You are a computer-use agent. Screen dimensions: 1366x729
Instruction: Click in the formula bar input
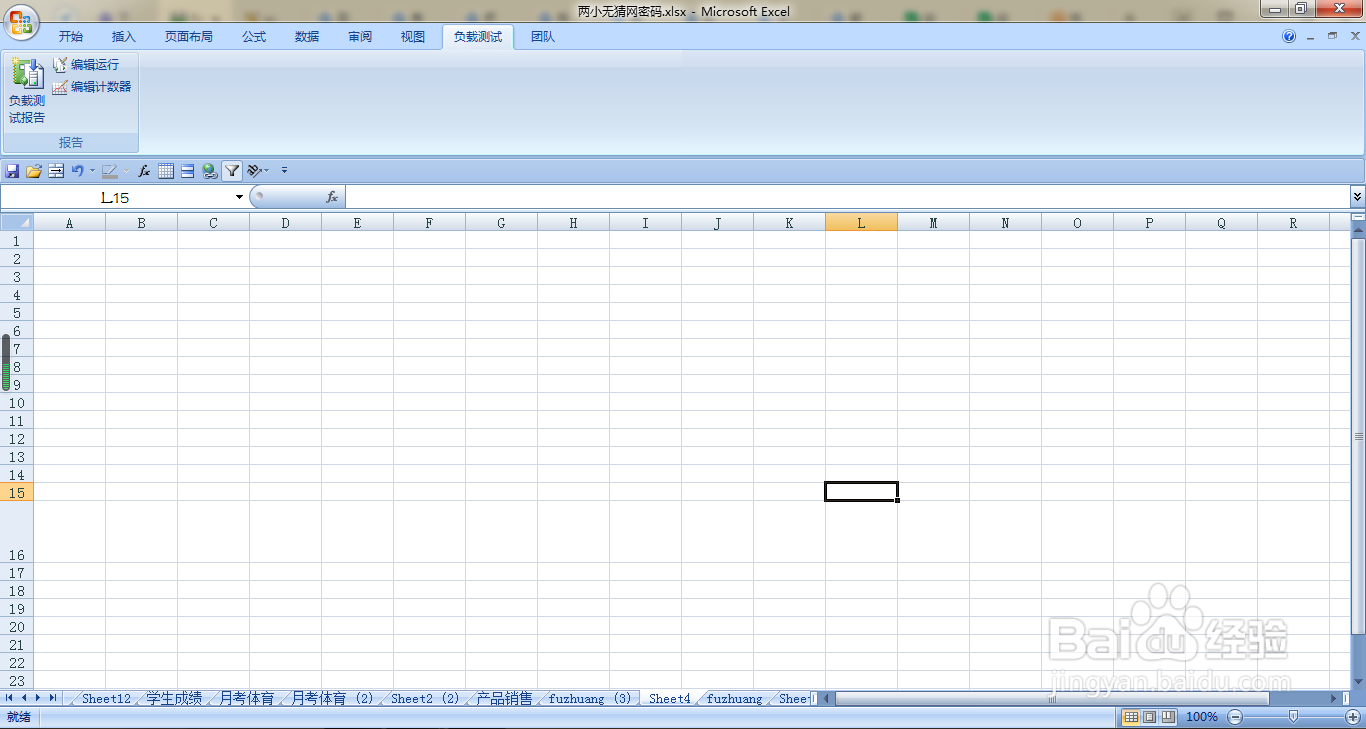click(x=847, y=197)
